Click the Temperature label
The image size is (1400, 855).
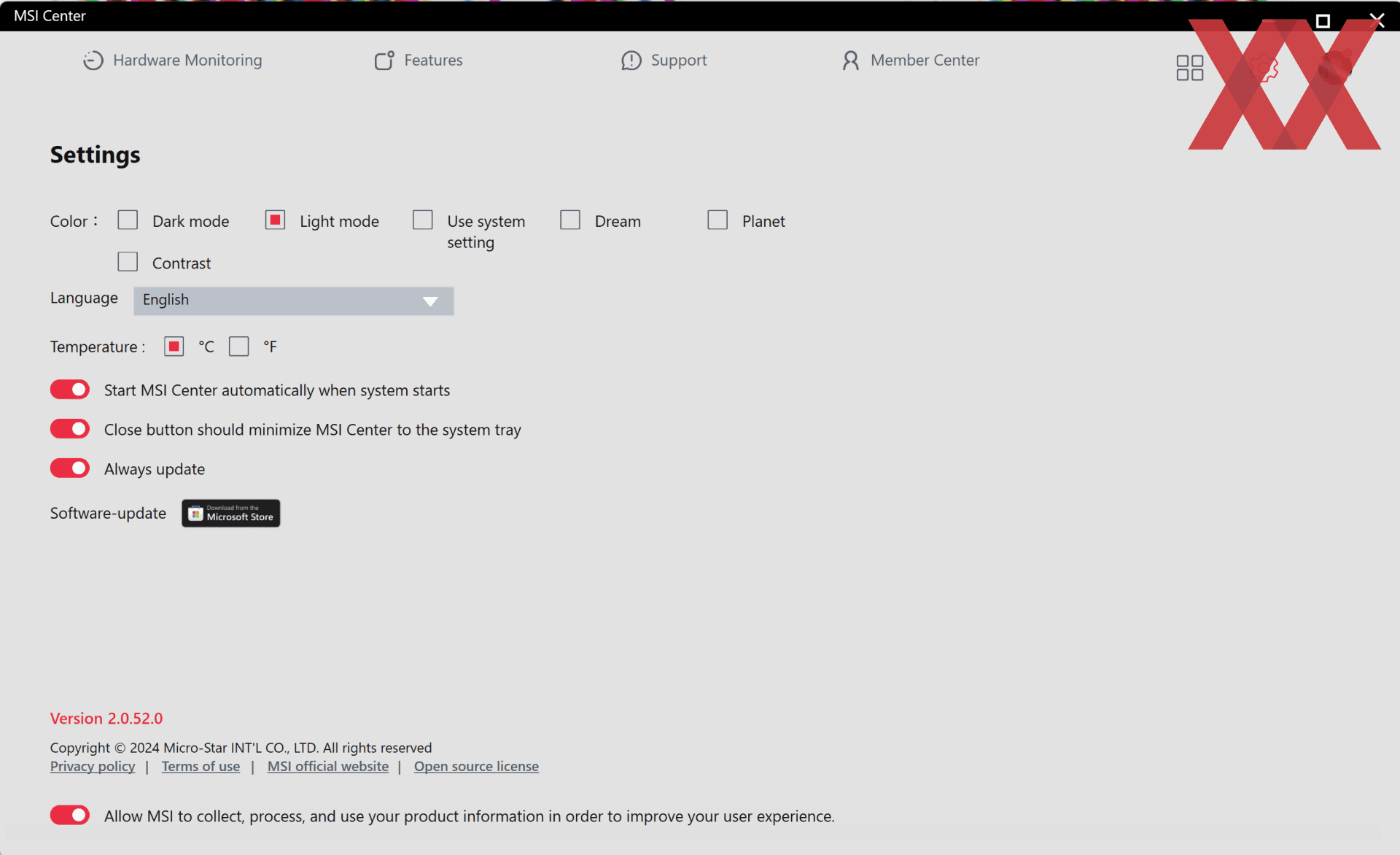click(x=97, y=347)
